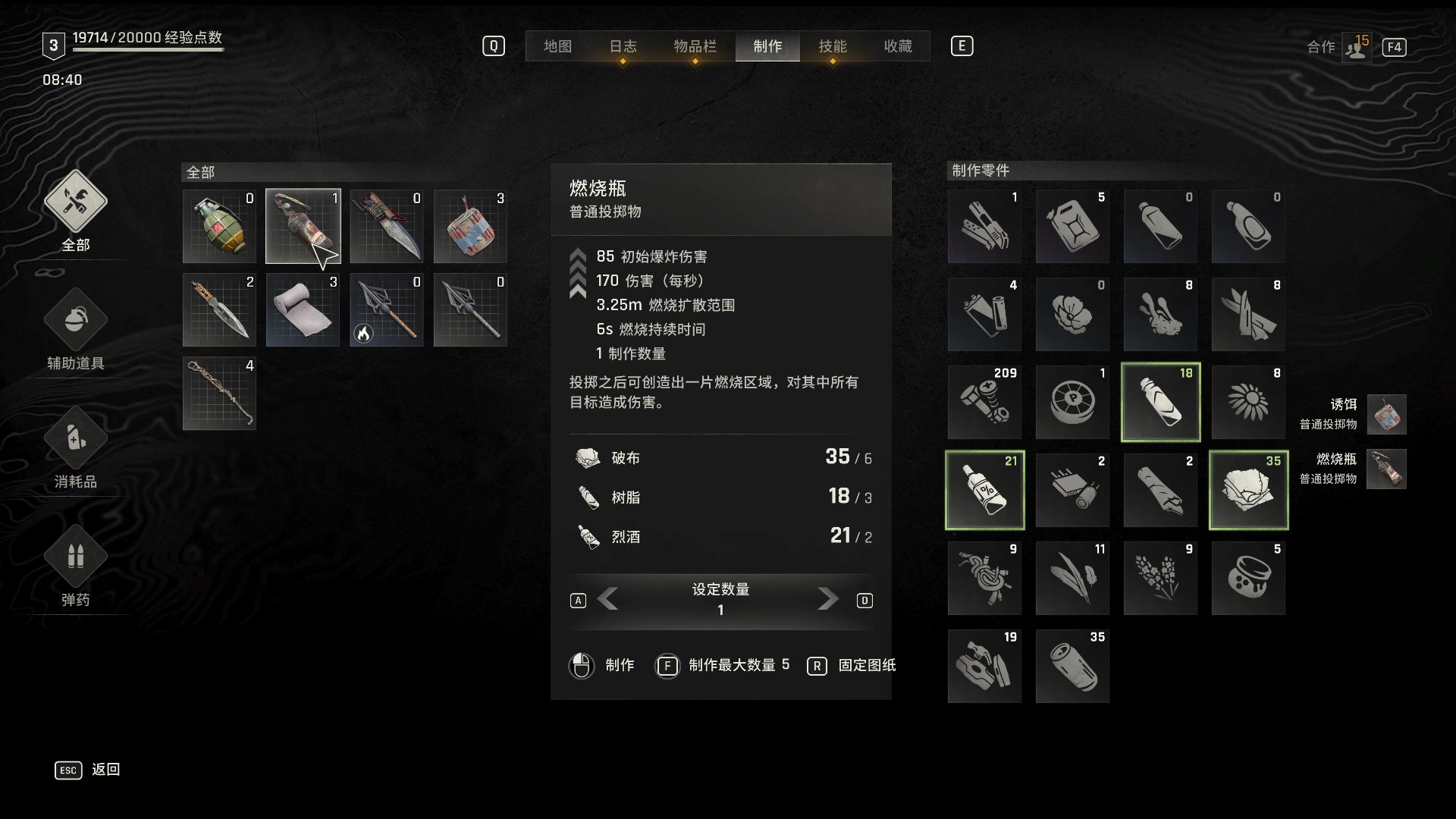The image size is (1456, 819).
Task: Switch to the 物品栏 tab
Action: 695,46
